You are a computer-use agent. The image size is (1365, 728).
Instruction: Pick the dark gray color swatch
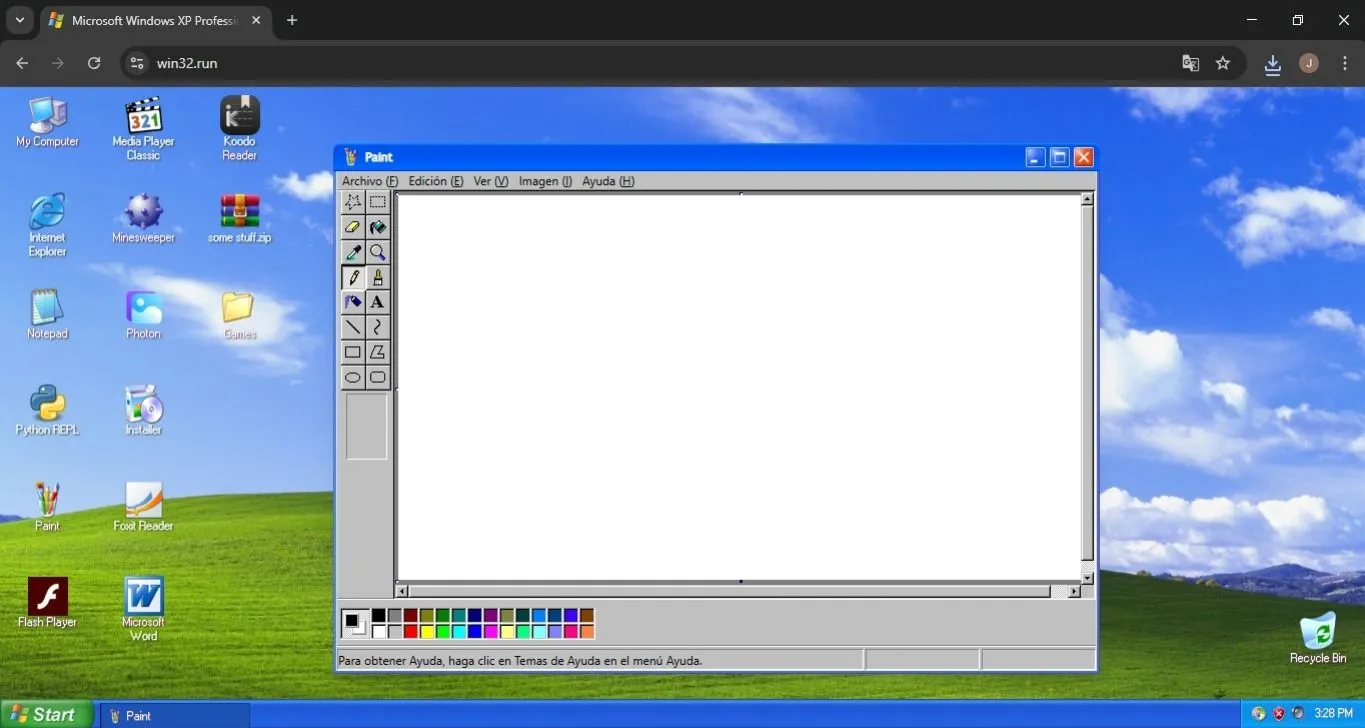(x=395, y=615)
